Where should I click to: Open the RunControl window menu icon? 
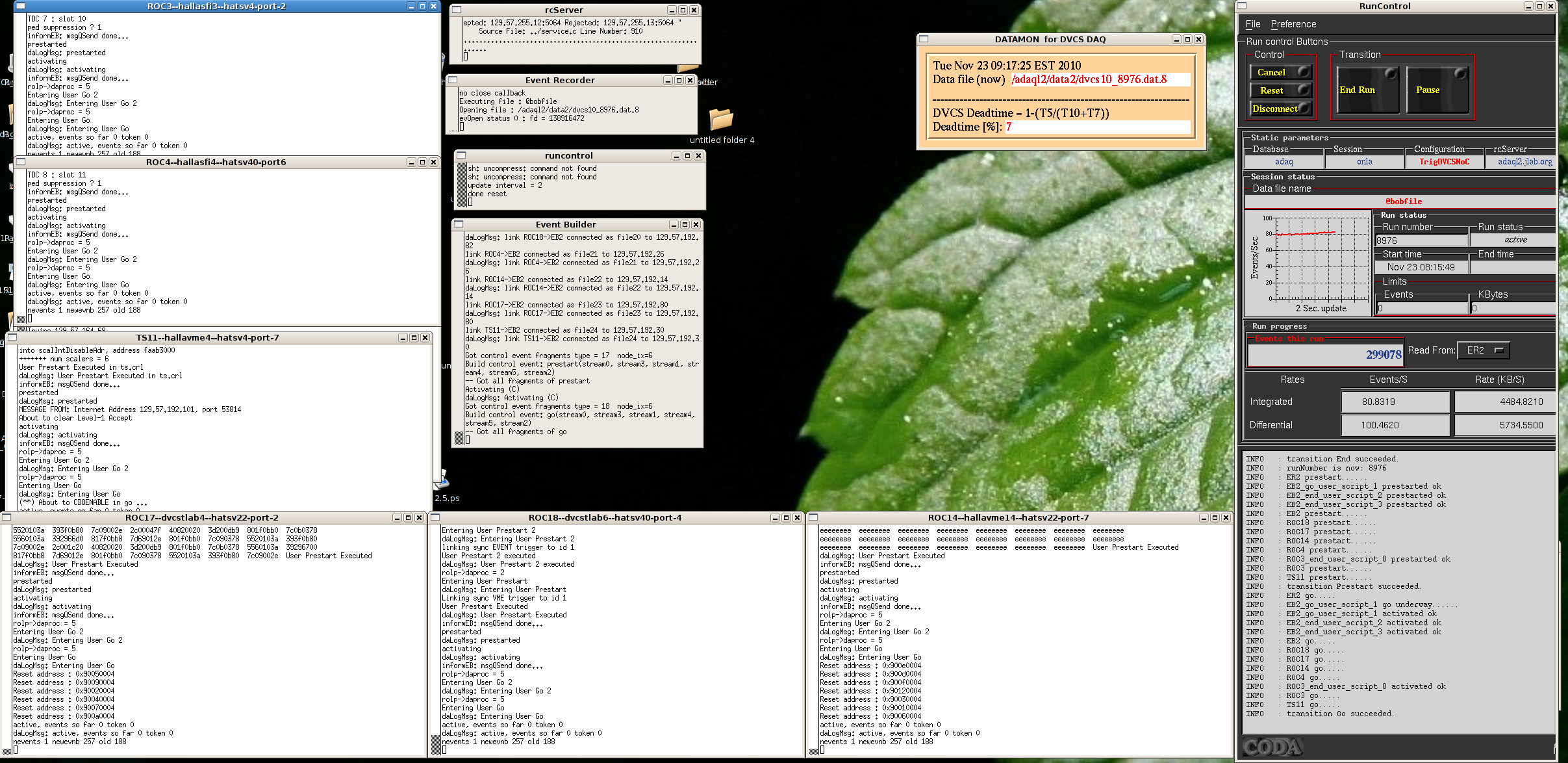1242,6
